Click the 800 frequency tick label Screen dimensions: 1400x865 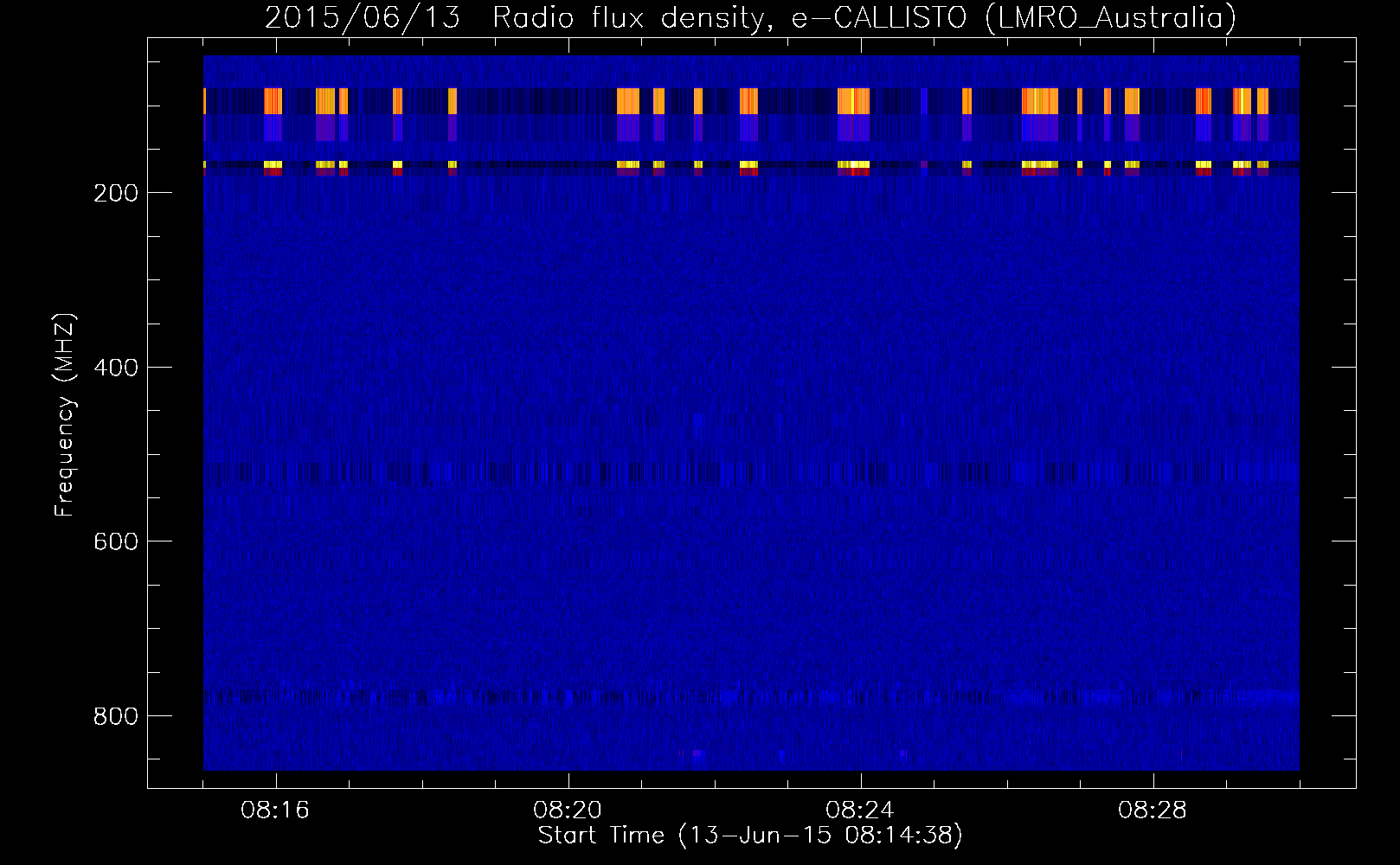pos(116,716)
